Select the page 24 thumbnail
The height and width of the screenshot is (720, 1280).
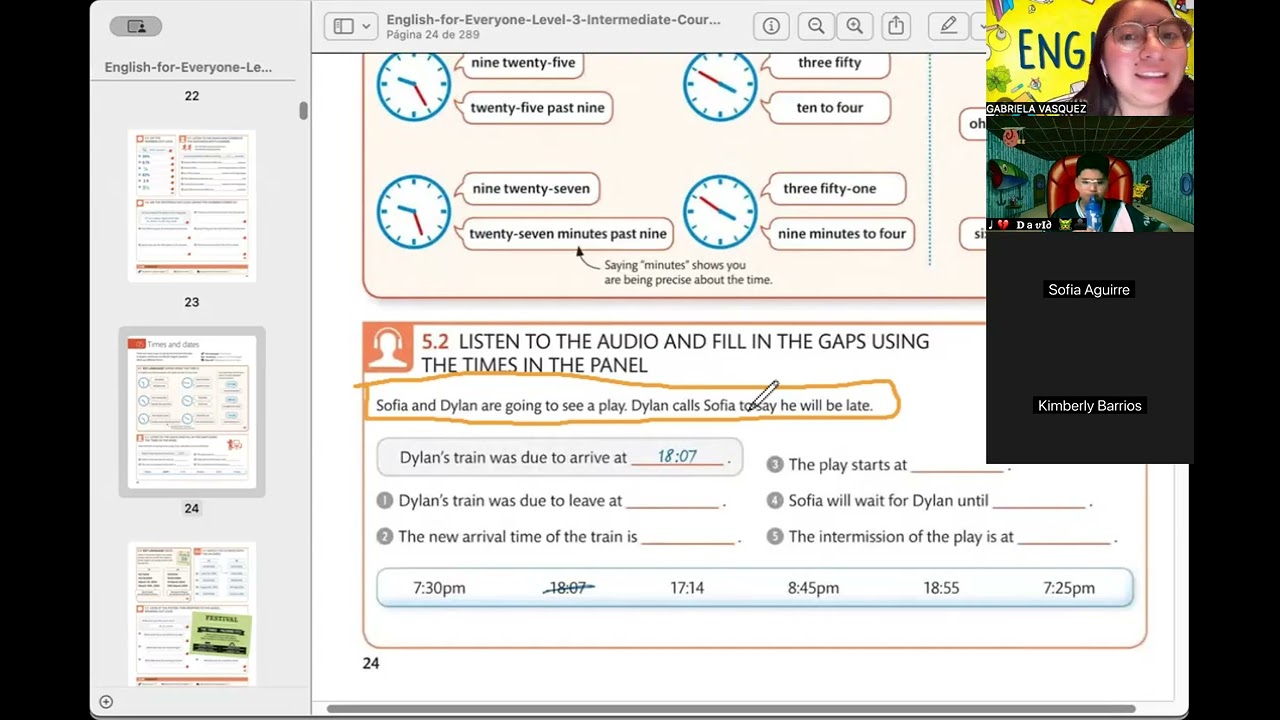[x=191, y=411]
